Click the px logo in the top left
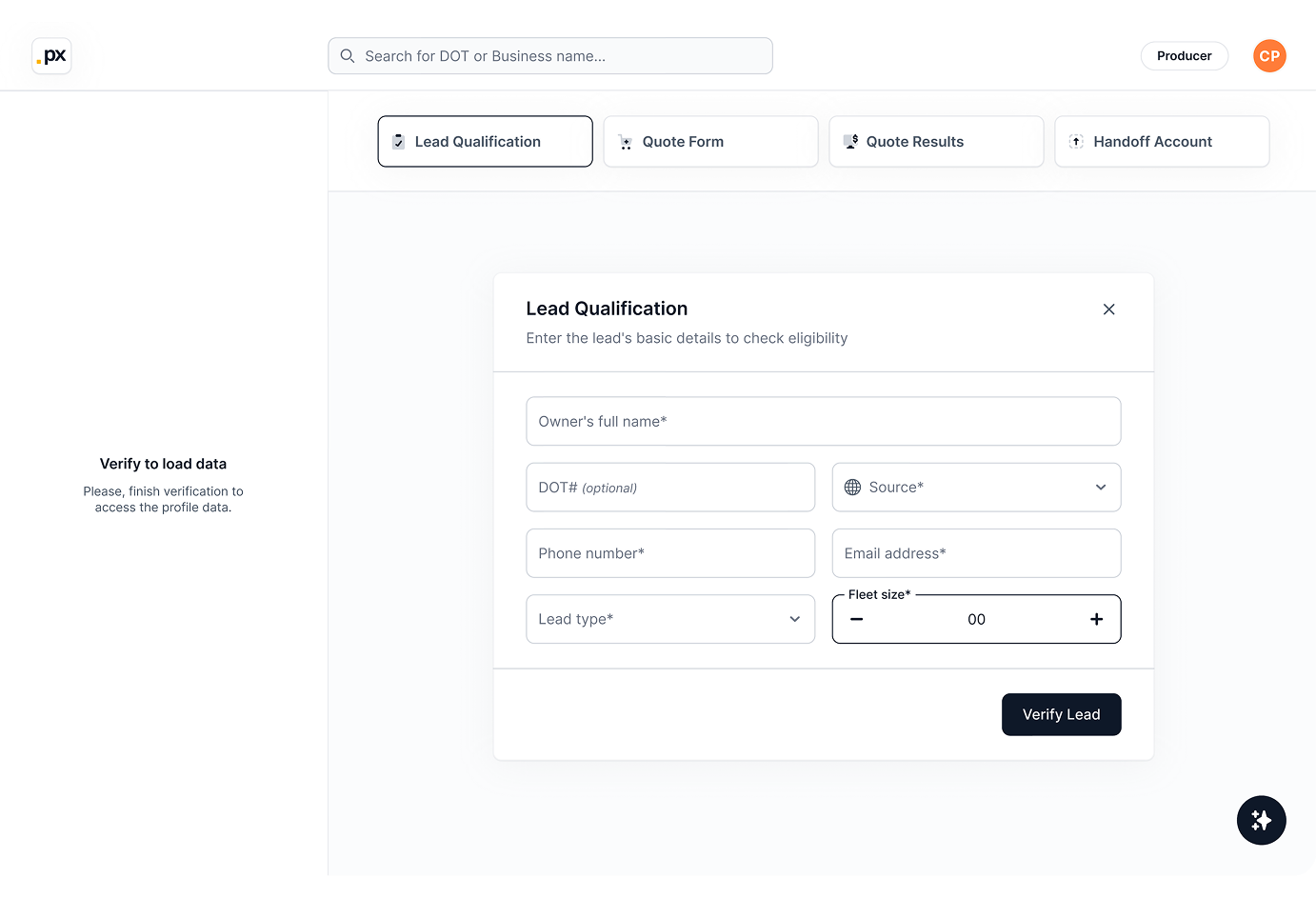The height and width of the screenshot is (898, 1316). (51, 55)
